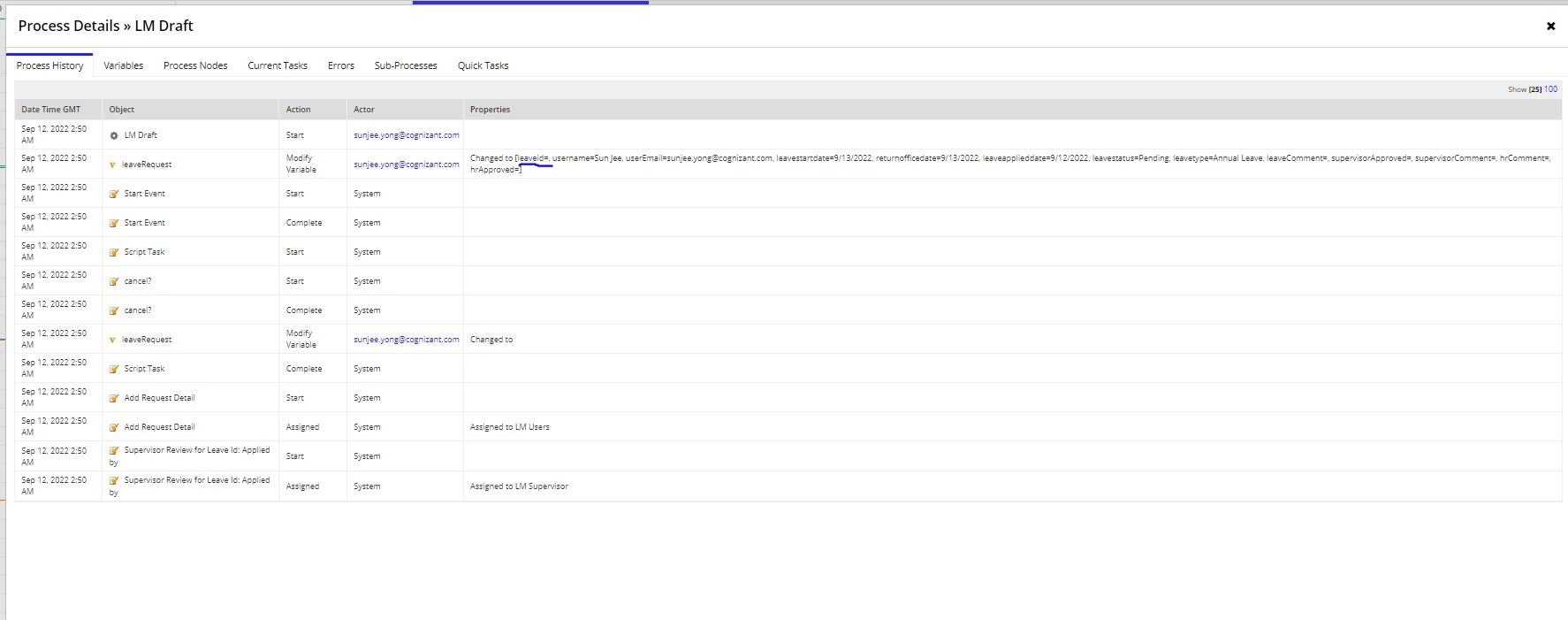This screenshot has width=1568, height=620.
Task: Select the Process History tab
Action: 49,65
